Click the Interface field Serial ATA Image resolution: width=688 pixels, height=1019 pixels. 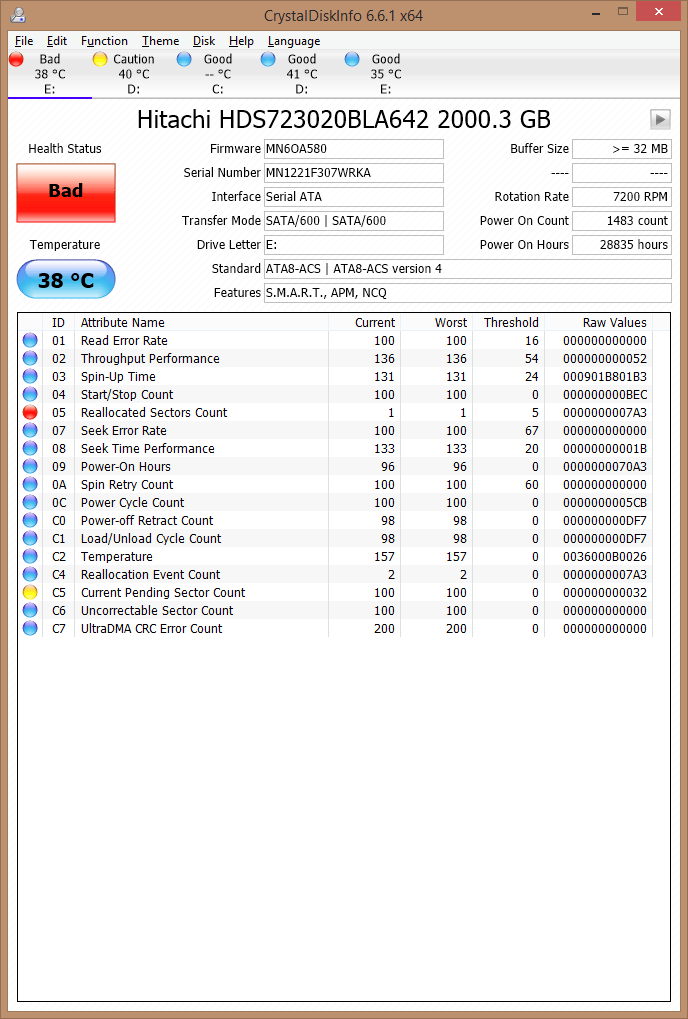pyautogui.click(x=353, y=197)
